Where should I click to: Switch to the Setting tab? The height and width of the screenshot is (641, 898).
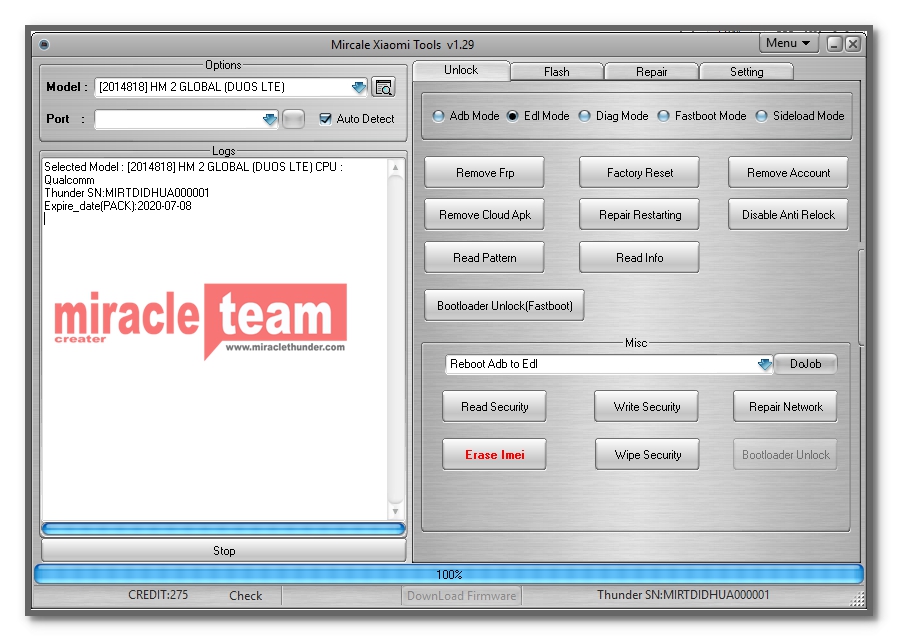746,72
